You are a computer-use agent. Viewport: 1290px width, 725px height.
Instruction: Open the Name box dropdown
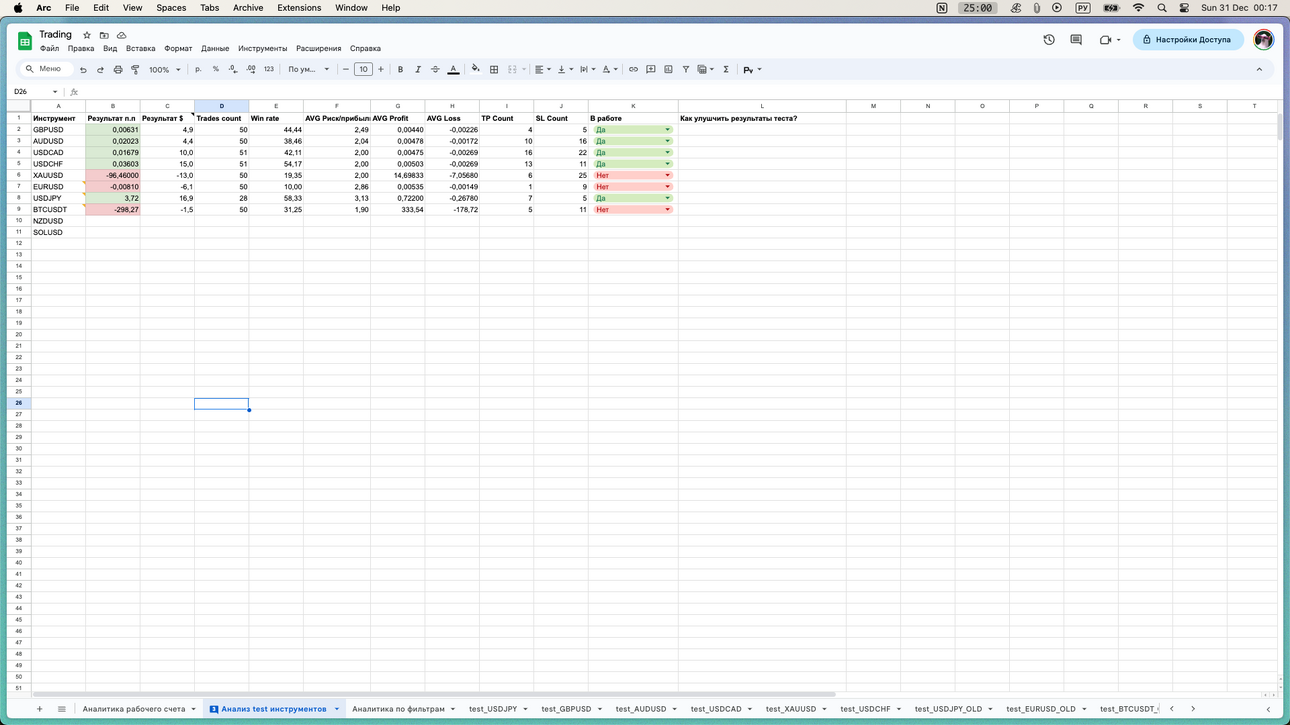point(55,92)
